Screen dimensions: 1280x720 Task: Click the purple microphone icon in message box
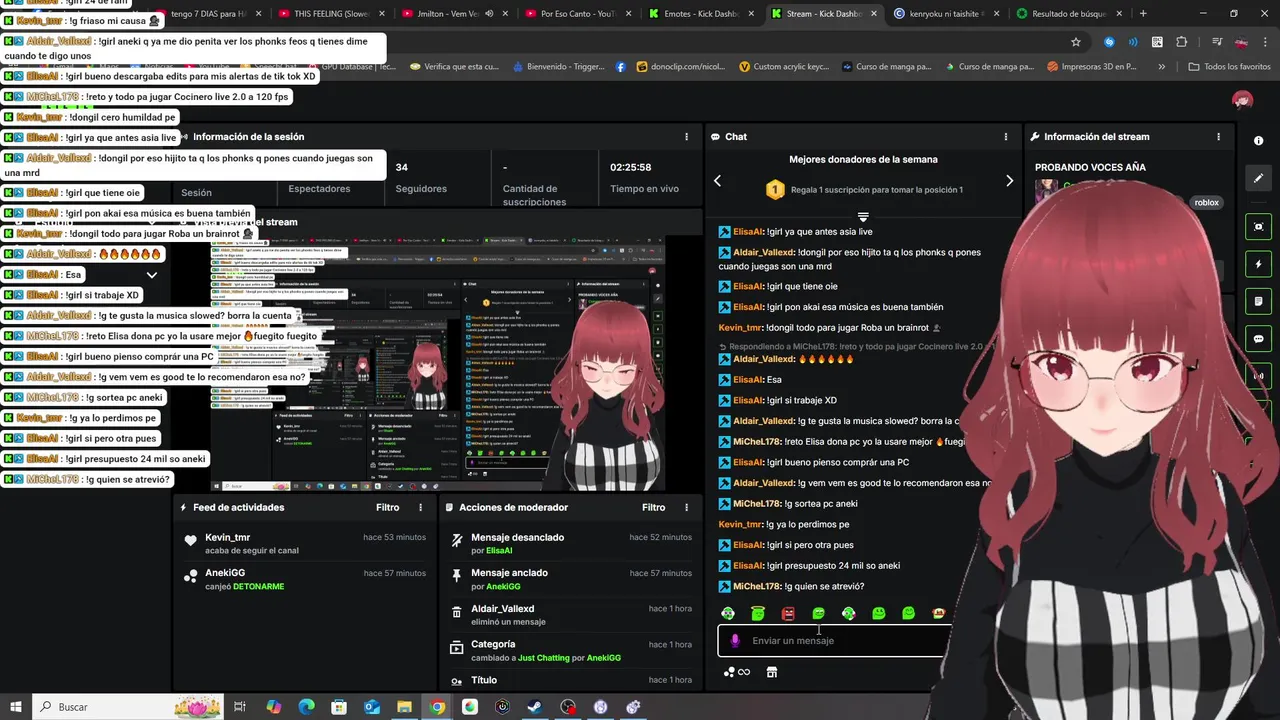pyautogui.click(x=735, y=641)
